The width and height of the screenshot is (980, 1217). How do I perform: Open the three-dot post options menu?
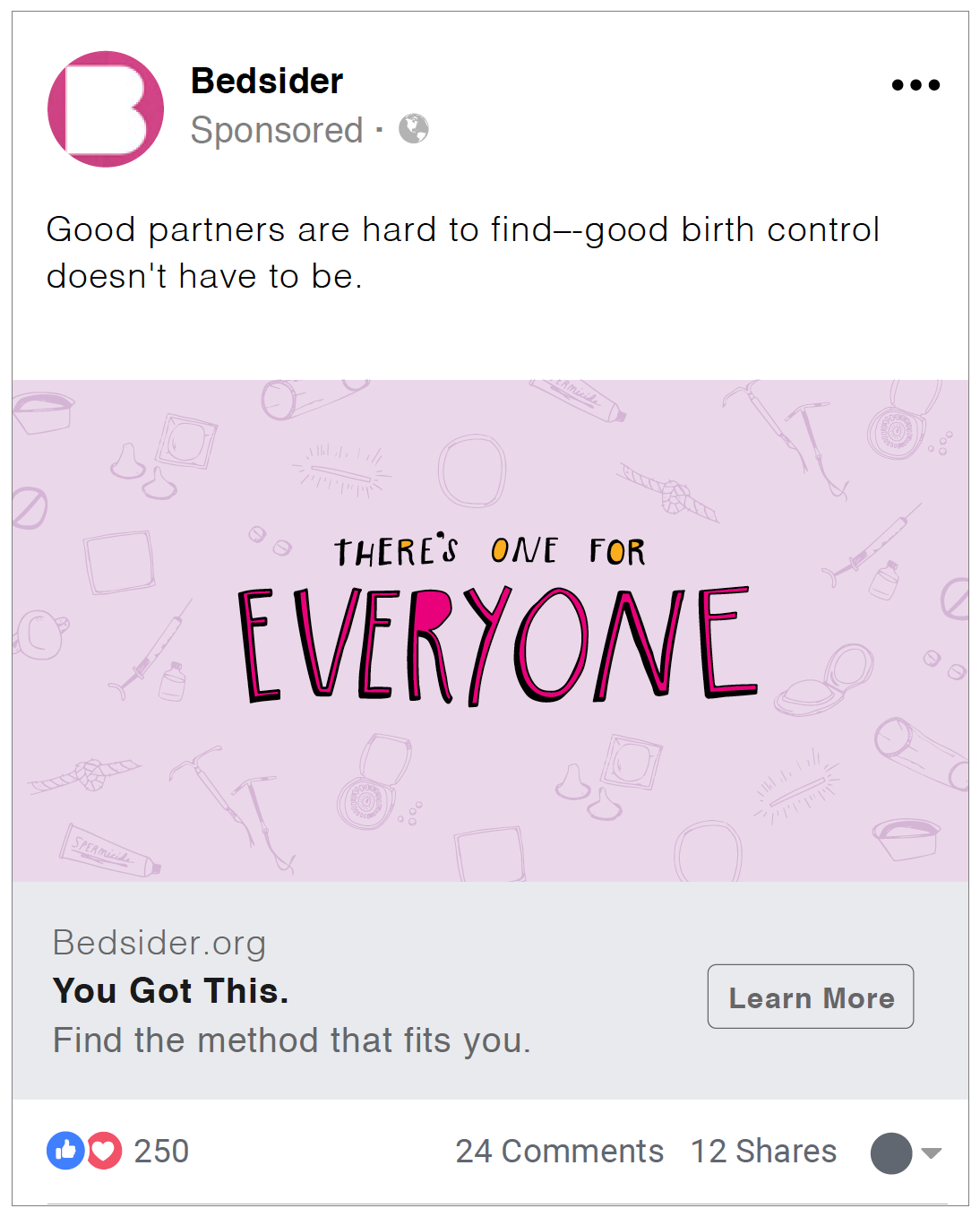(916, 85)
